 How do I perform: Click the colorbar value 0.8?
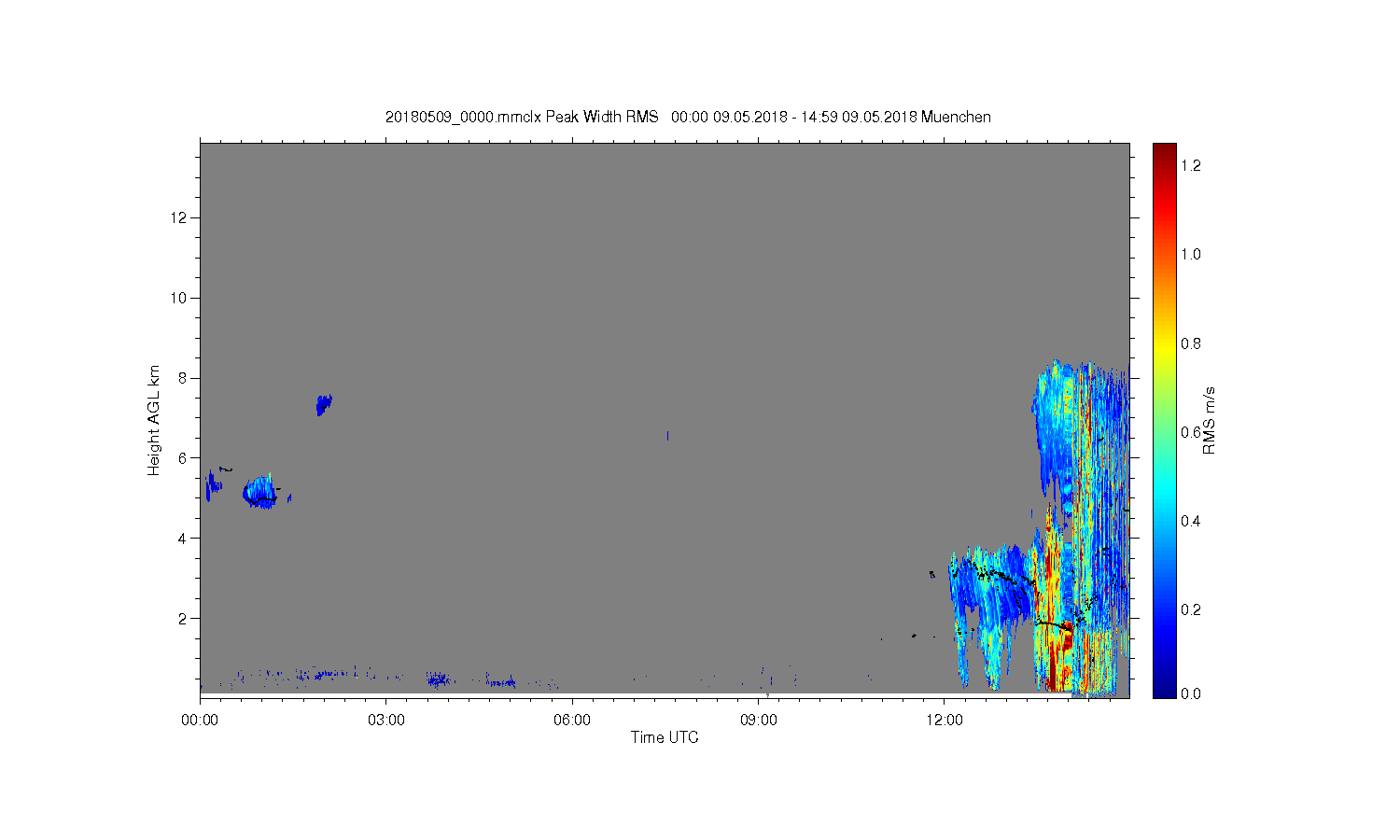(1191, 343)
